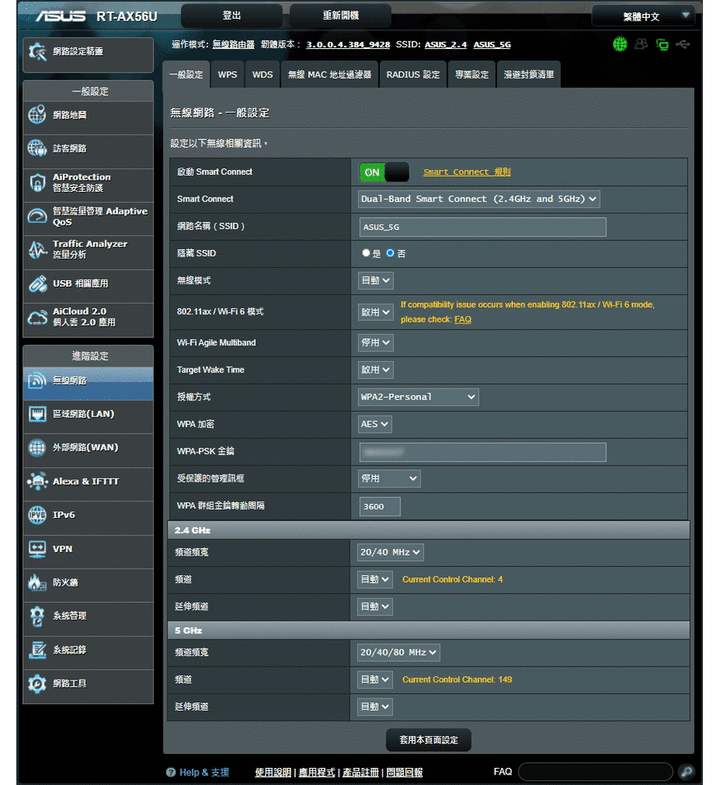The width and height of the screenshot is (720, 785).
Task: Switch to the 一般設定 General tab
Action: pos(186,75)
